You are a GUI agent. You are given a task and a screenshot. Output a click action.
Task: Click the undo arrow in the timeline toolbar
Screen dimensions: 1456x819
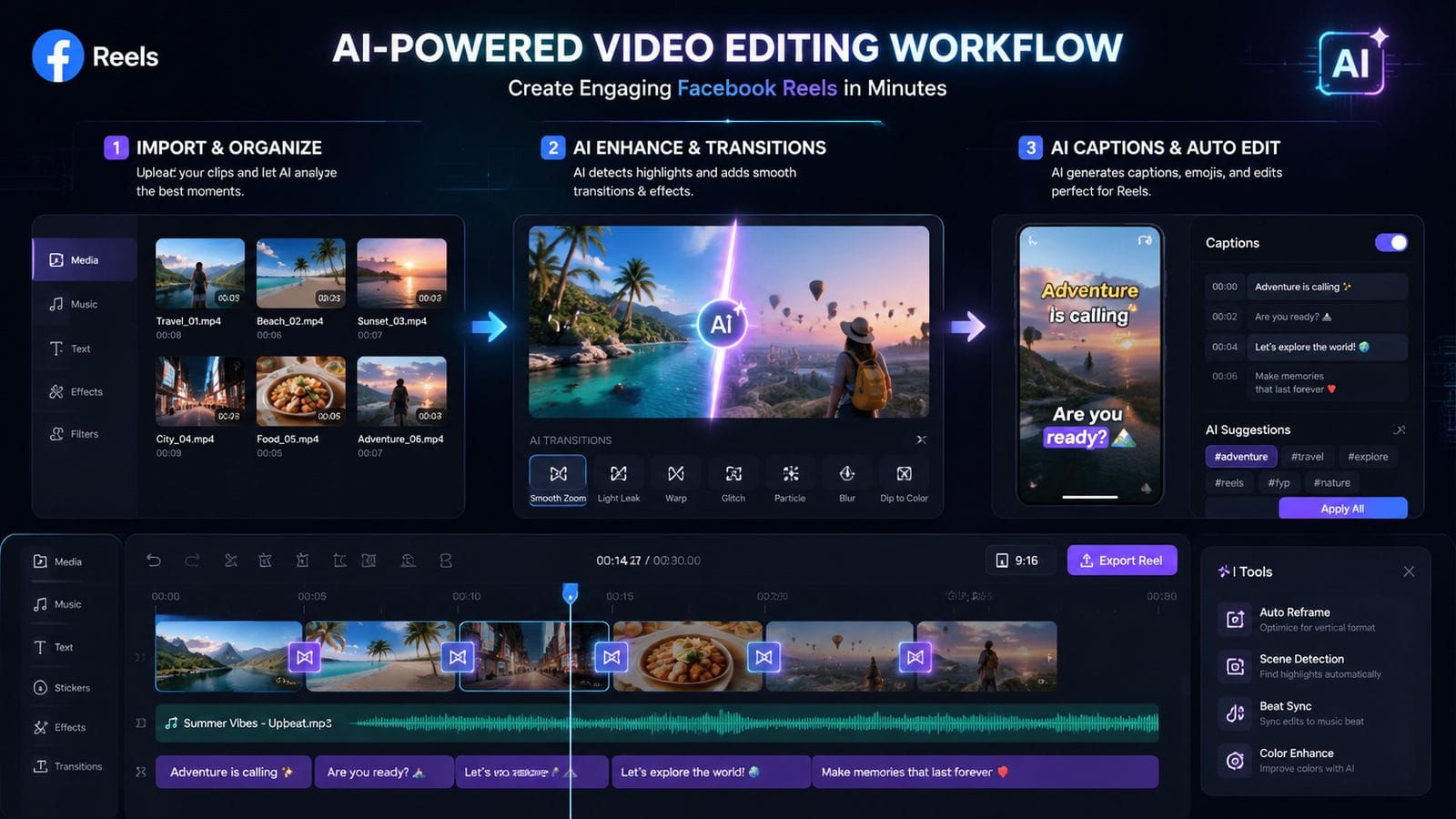[154, 561]
